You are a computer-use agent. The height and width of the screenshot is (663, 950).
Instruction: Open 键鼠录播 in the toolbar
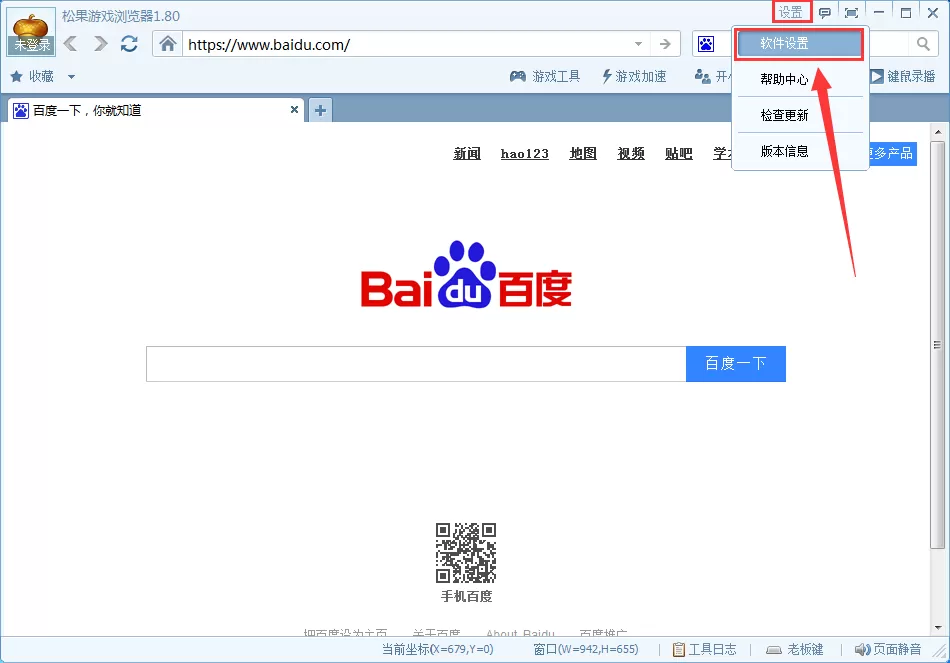pyautogui.click(x=903, y=76)
